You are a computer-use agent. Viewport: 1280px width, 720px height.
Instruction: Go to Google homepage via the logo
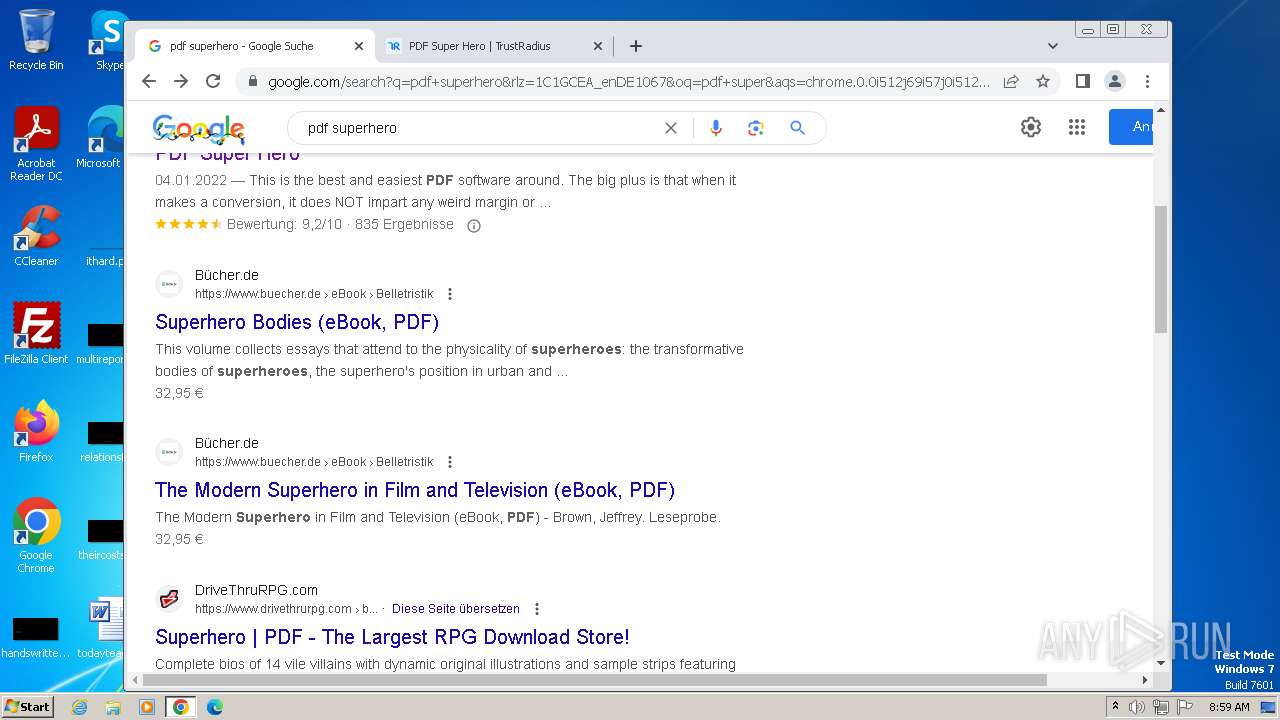point(199,128)
